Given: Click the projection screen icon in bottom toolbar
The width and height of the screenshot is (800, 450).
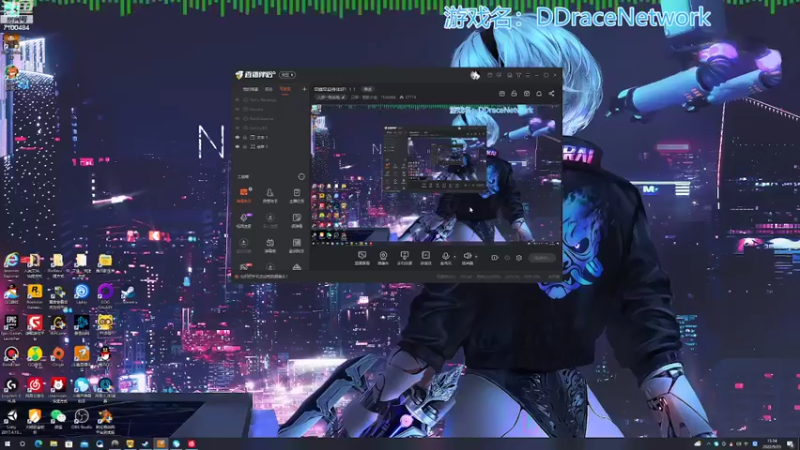Looking at the screenshot, I should pos(405,255).
